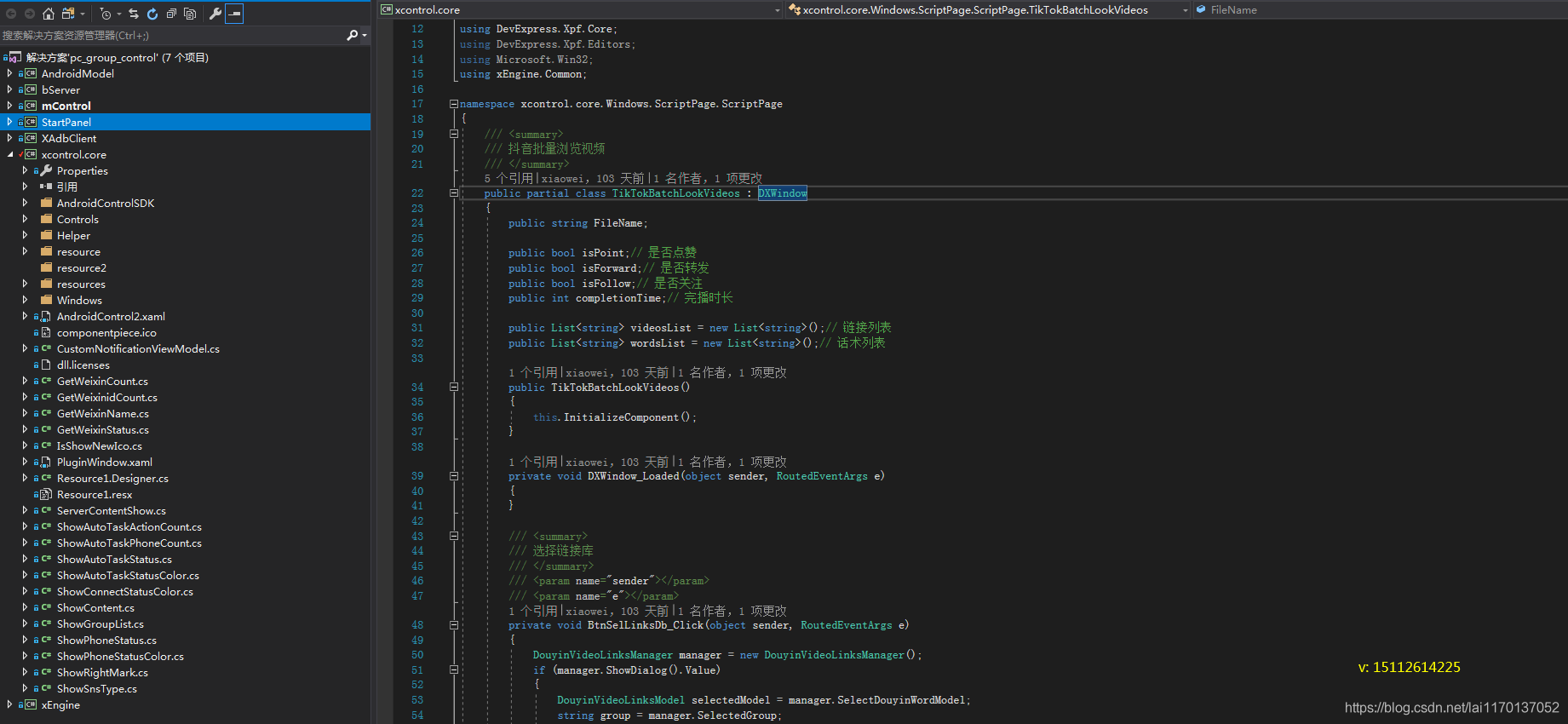Collapse BtnSelLinksDb_Click outlining box on line 48

[x=454, y=625]
